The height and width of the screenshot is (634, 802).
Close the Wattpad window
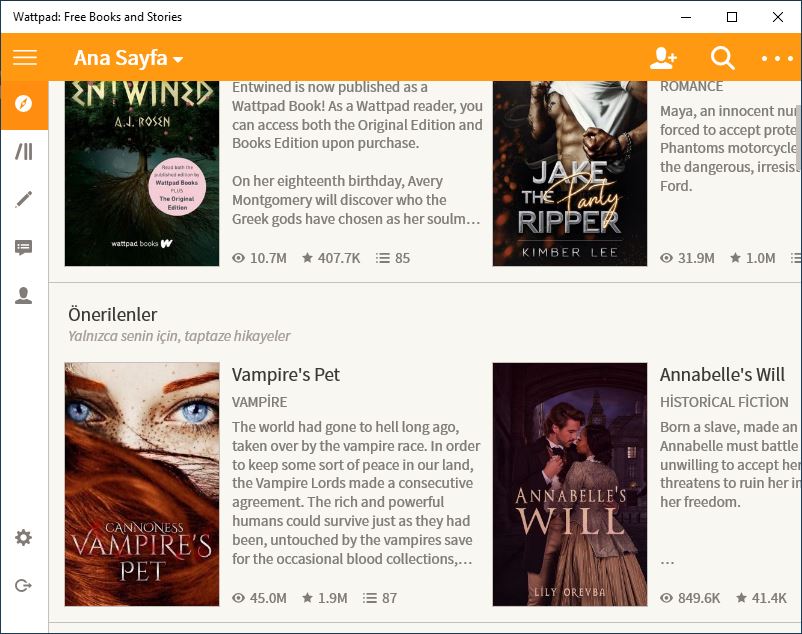(778, 17)
